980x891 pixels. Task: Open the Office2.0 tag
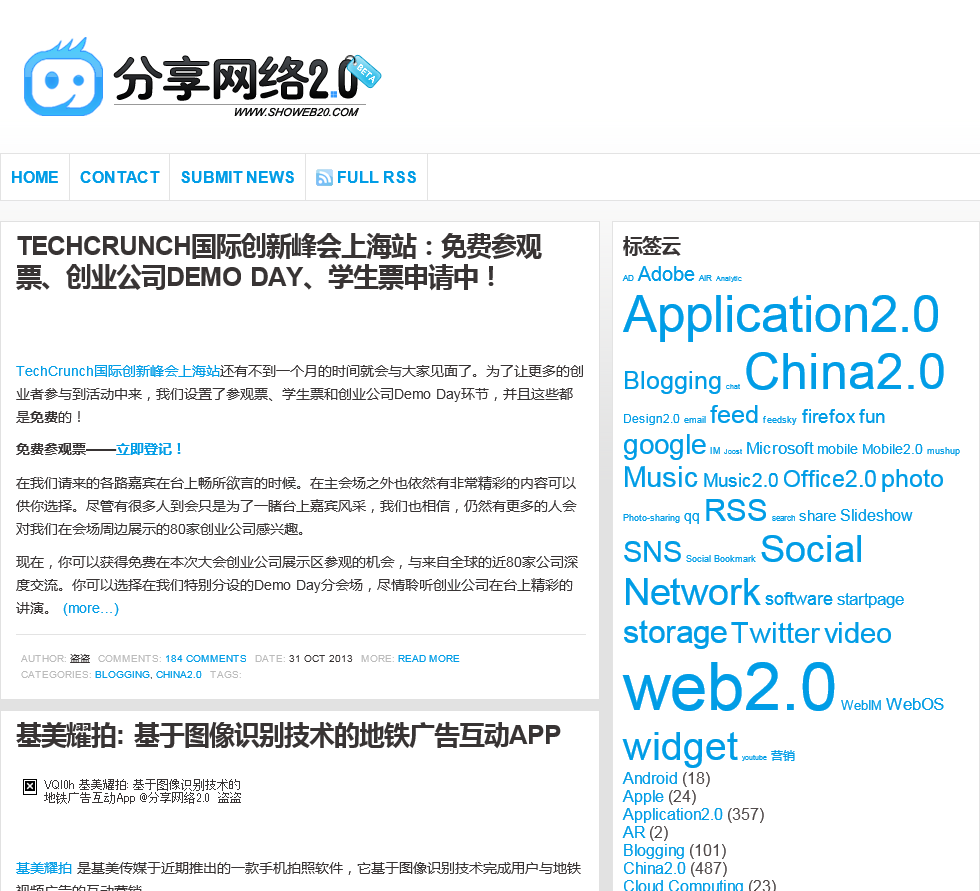point(829,479)
